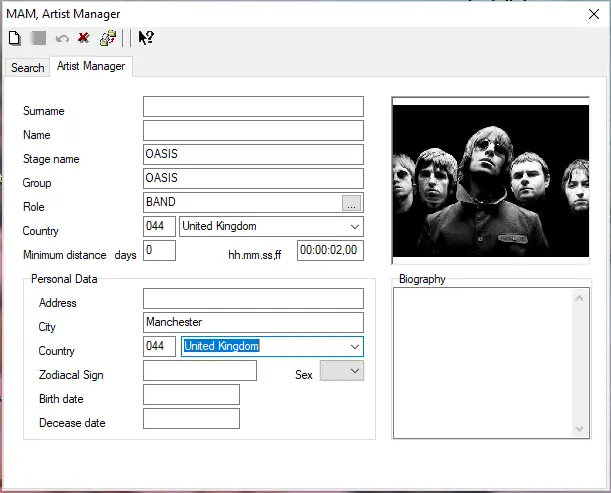Click the Undo arrow toolbar icon
The height and width of the screenshot is (493, 611).
tap(62, 38)
